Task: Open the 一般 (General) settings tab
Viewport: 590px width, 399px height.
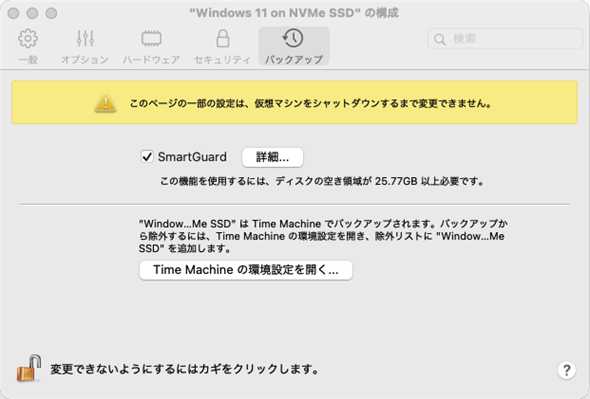Action: pyautogui.click(x=28, y=47)
